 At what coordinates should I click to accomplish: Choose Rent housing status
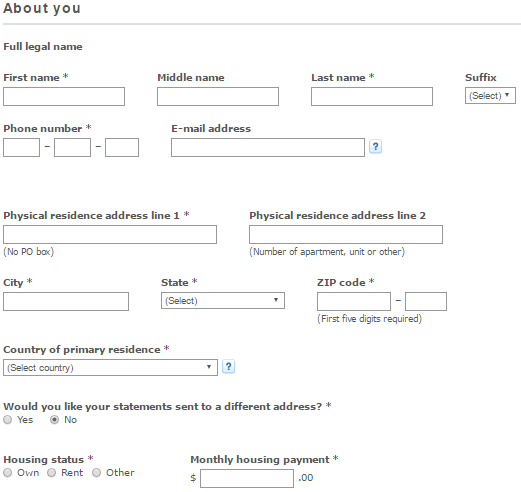coord(52,473)
